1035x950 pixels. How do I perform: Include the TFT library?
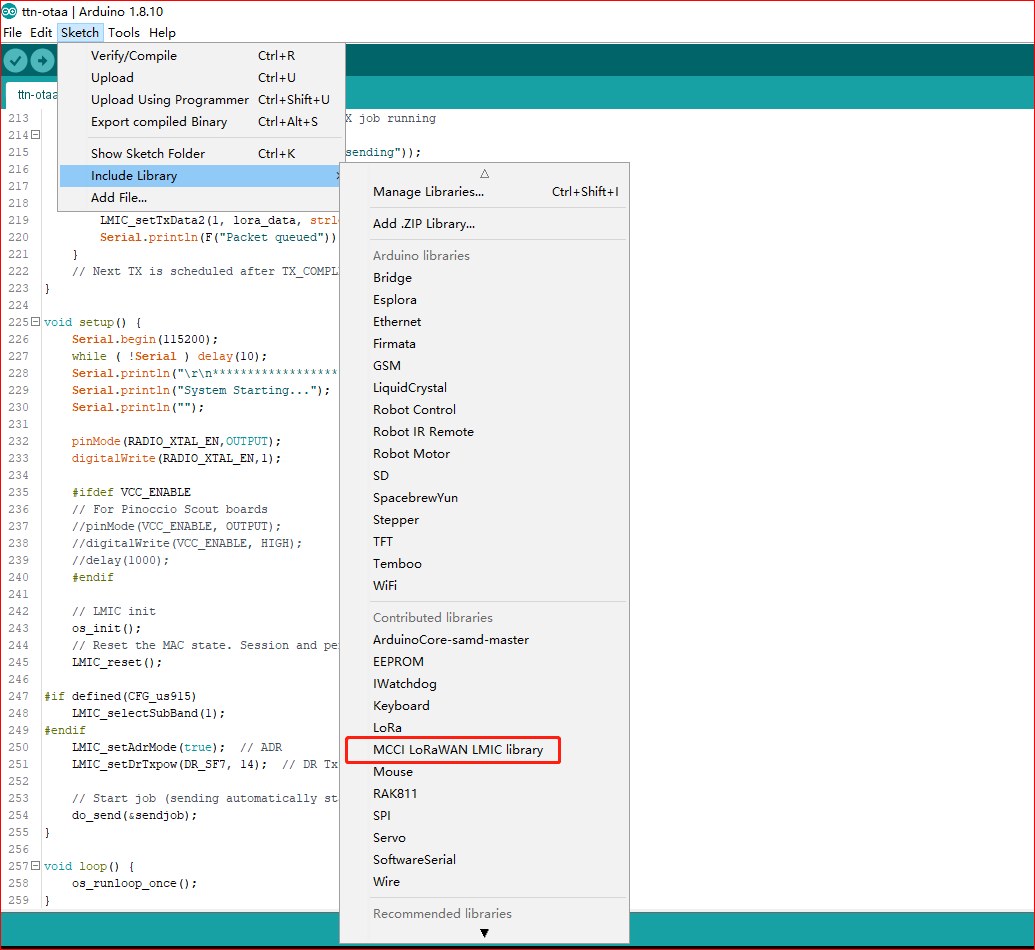[x=484, y=541]
